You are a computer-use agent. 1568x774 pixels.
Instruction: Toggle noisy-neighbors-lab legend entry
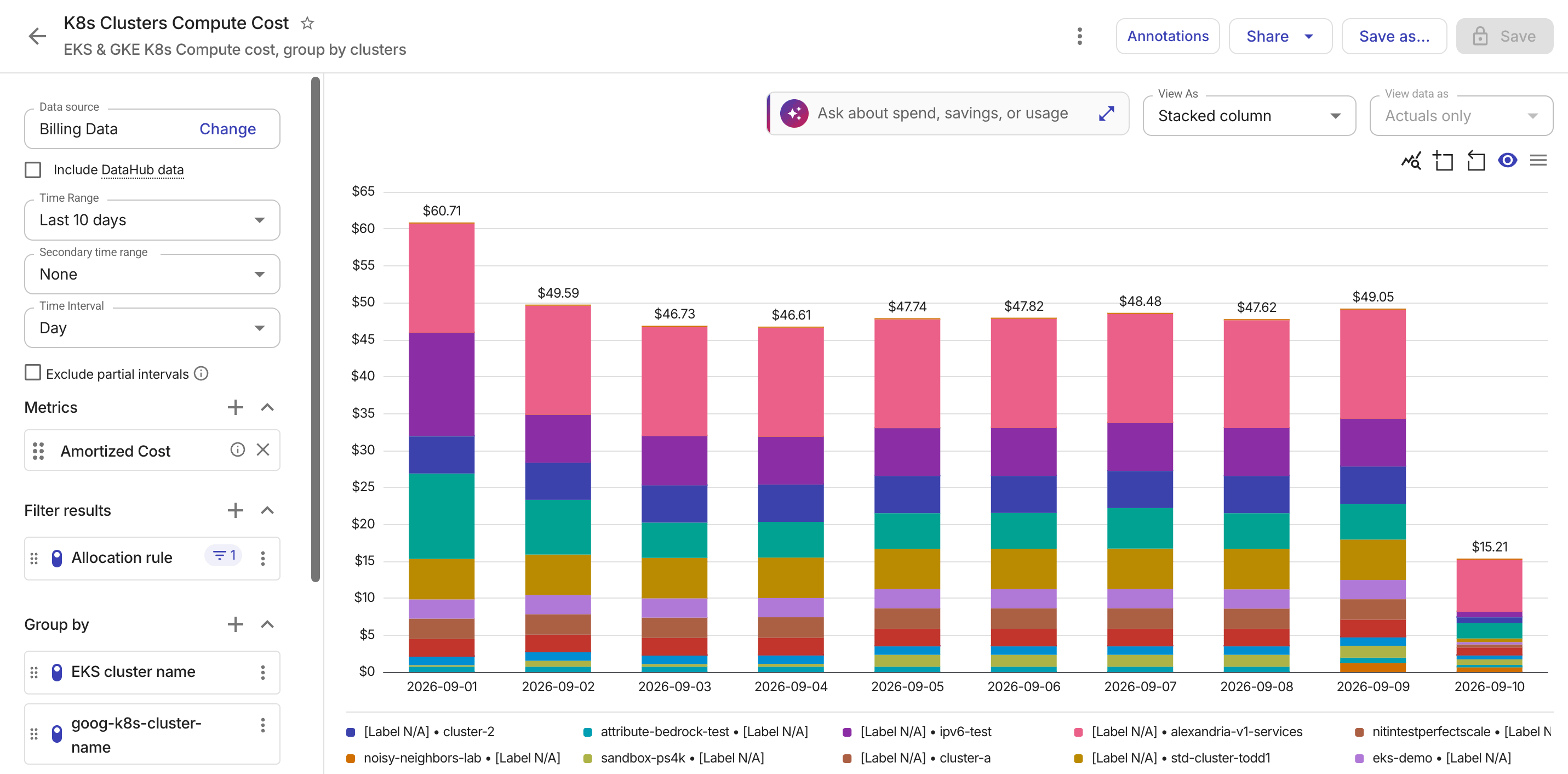[453, 758]
